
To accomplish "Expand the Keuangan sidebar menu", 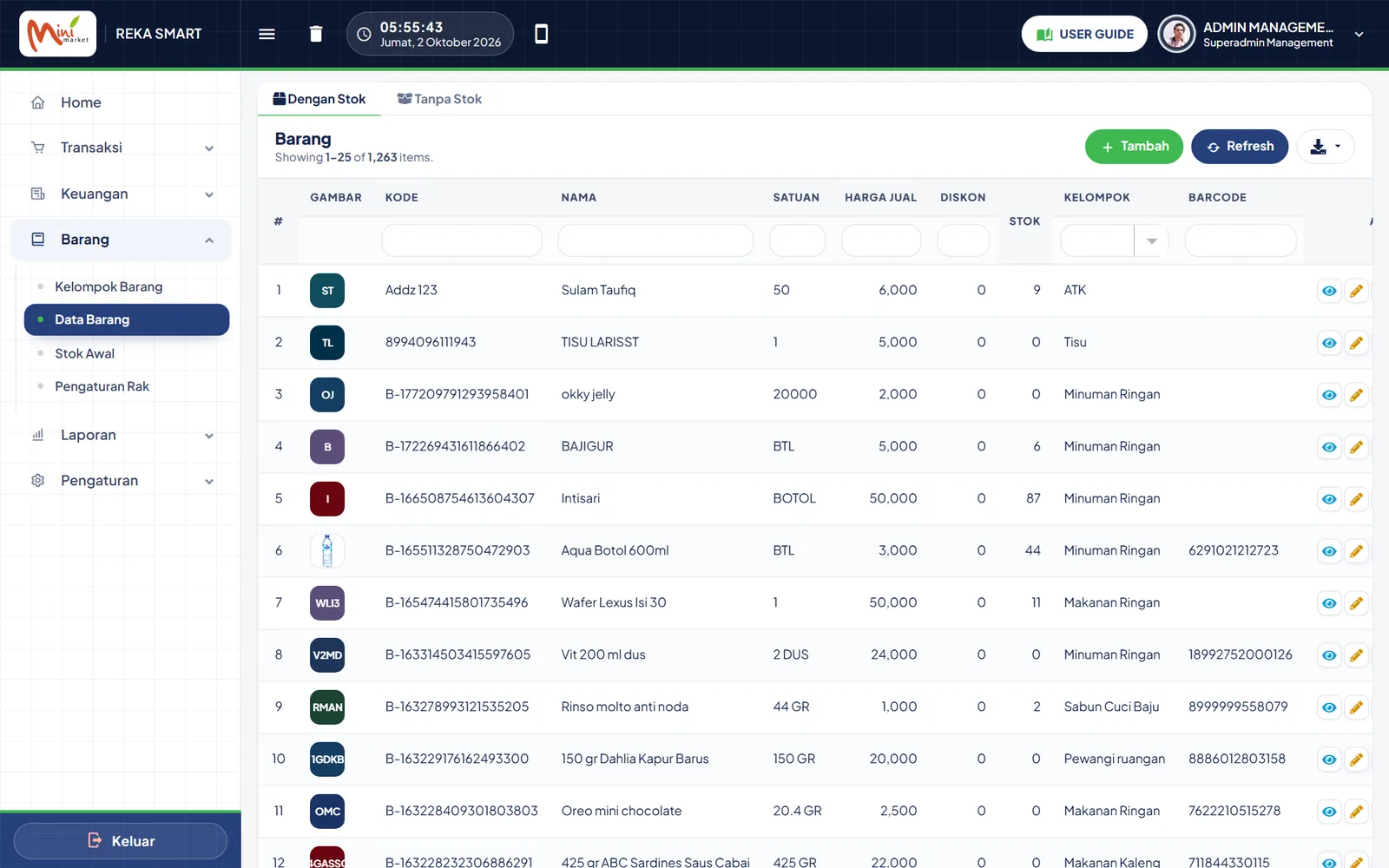I will 122,194.
